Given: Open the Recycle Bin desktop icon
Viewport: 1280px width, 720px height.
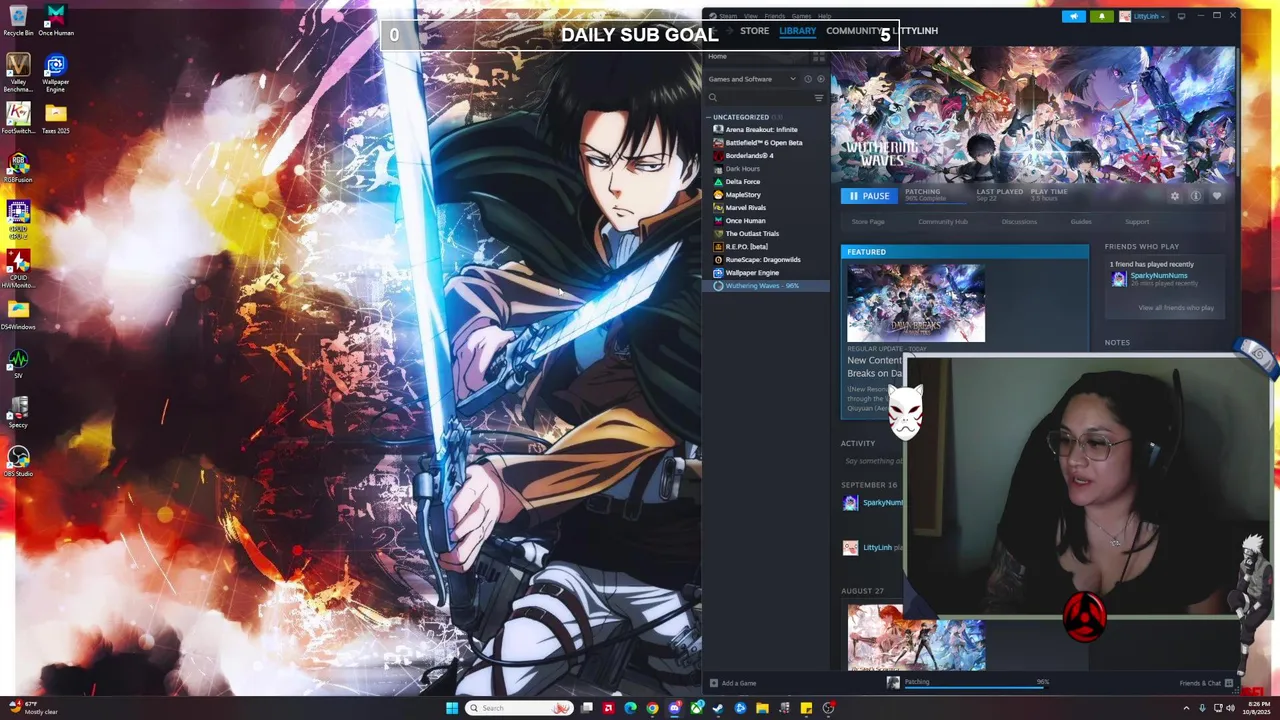Looking at the screenshot, I should pyautogui.click(x=18, y=20).
